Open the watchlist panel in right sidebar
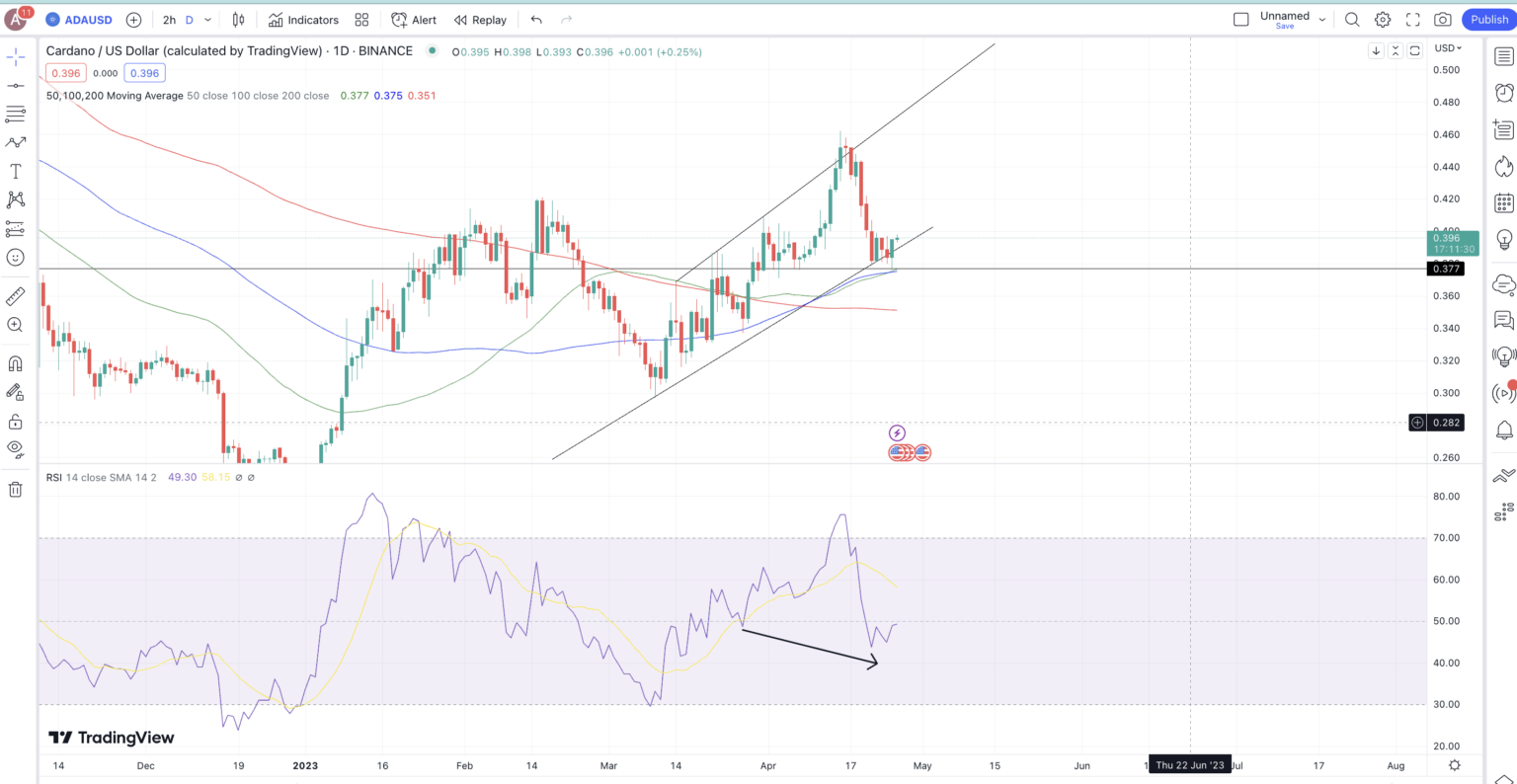Image resolution: width=1517 pixels, height=784 pixels. point(1503,57)
